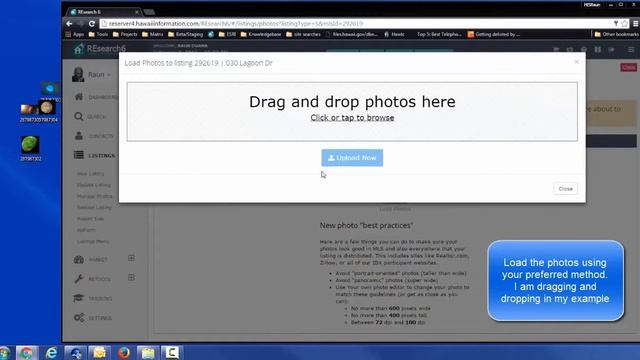
Task: Open the Training graduation cap icon
Action: tap(79, 298)
